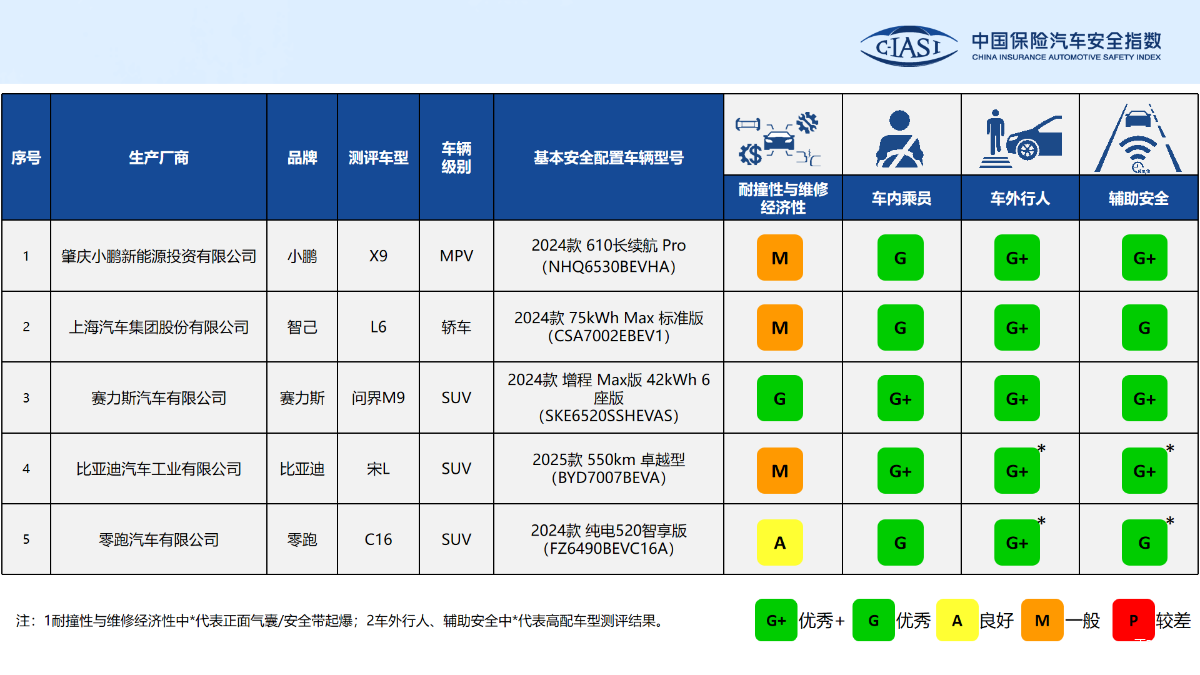The height and width of the screenshot is (675, 1200).
Task: Click the yellow A 良好 legend swatch
Action: pos(957,620)
